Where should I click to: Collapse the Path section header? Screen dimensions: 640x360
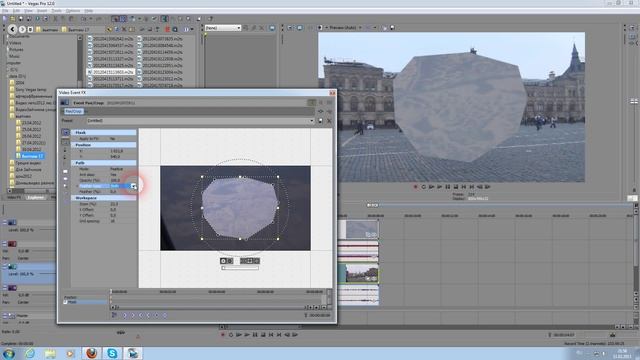pyautogui.click(x=104, y=162)
